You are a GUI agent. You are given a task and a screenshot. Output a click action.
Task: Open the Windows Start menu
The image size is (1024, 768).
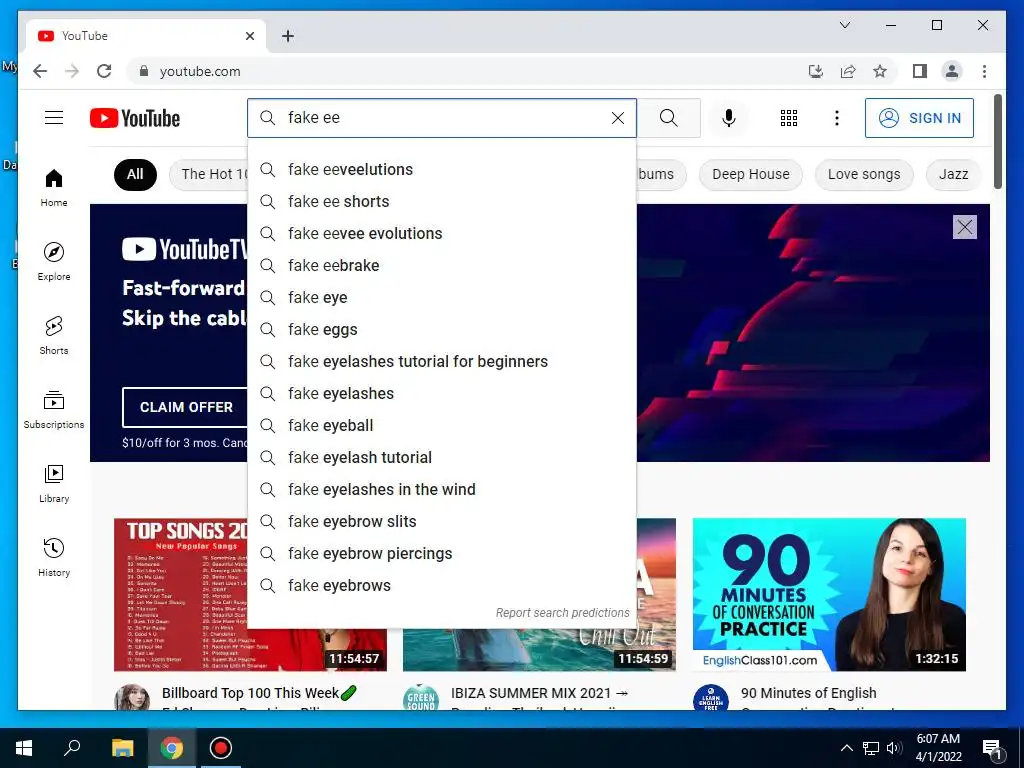[x=24, y=748]
